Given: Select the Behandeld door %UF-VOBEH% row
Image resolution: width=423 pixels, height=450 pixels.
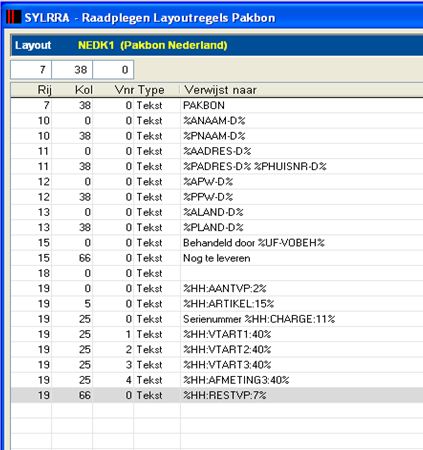Looking at the screenshot, I should click(x=217, y=243).
